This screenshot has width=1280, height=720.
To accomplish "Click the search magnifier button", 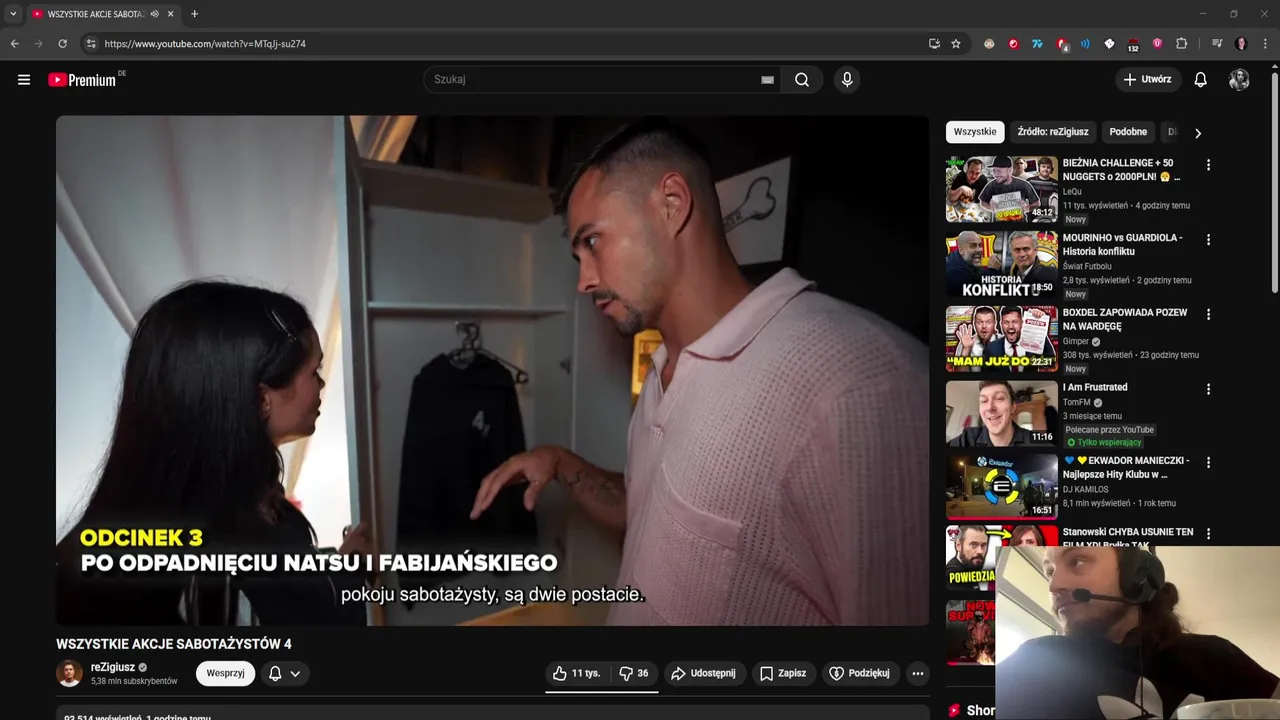I will pyautogui.click(x=802, y=80).
